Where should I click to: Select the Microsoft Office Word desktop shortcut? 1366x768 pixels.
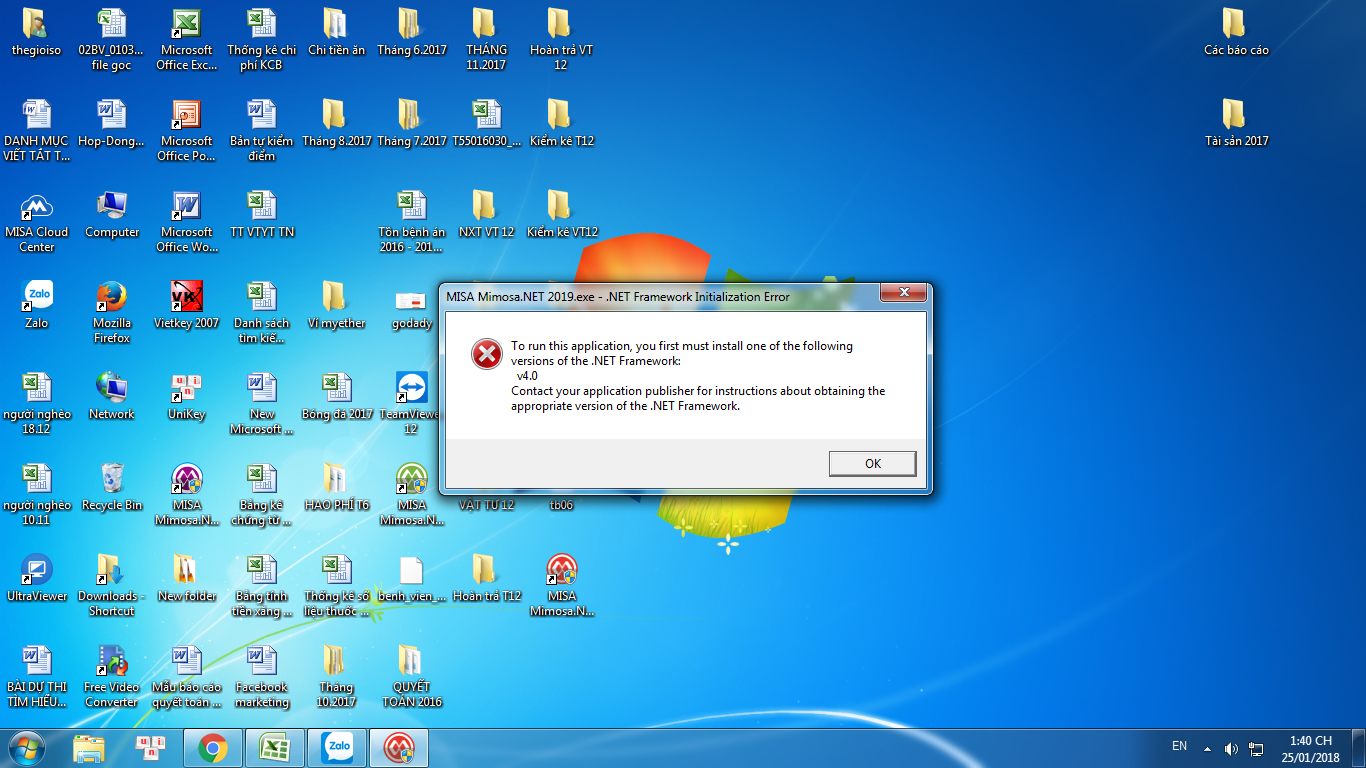click(187, 222)
